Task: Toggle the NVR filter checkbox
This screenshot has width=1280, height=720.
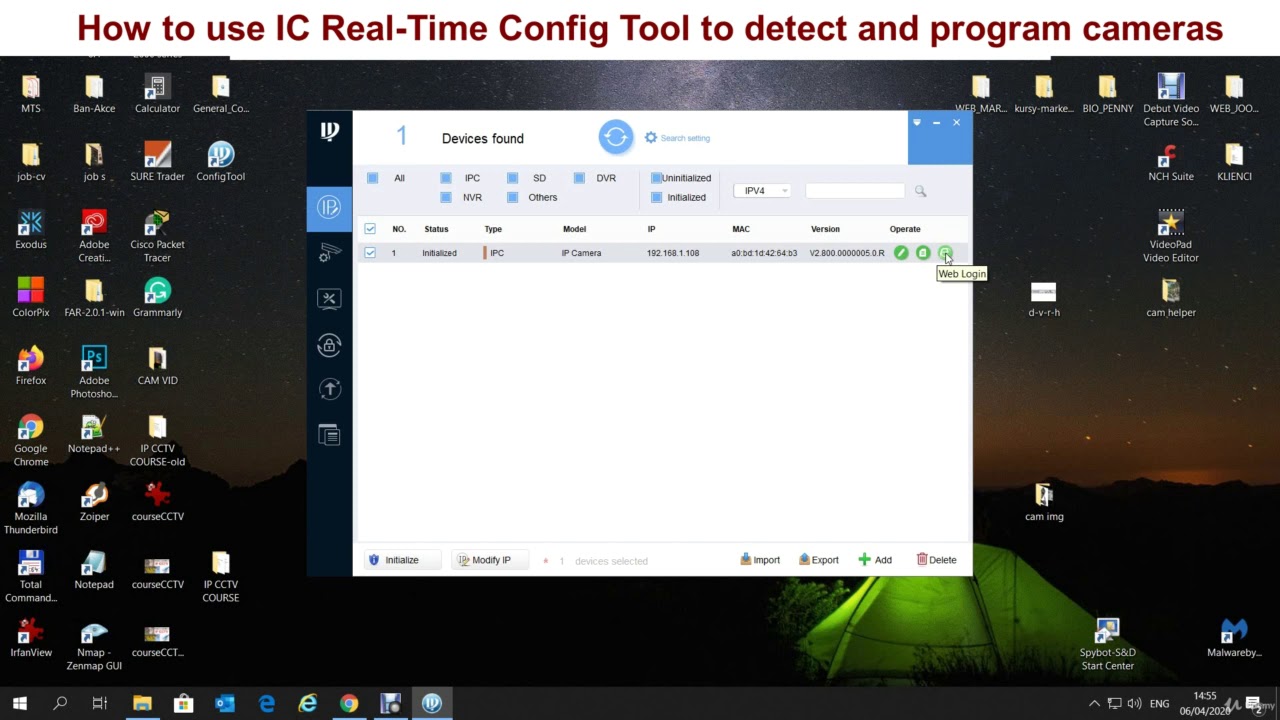Action: 446,197
